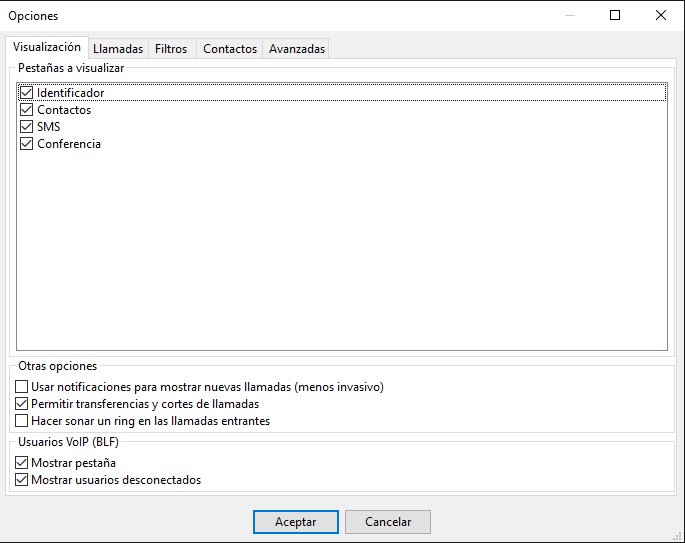Open the Filtros tab
This screenshot has width=685, height=543.
tap(171, 49)
